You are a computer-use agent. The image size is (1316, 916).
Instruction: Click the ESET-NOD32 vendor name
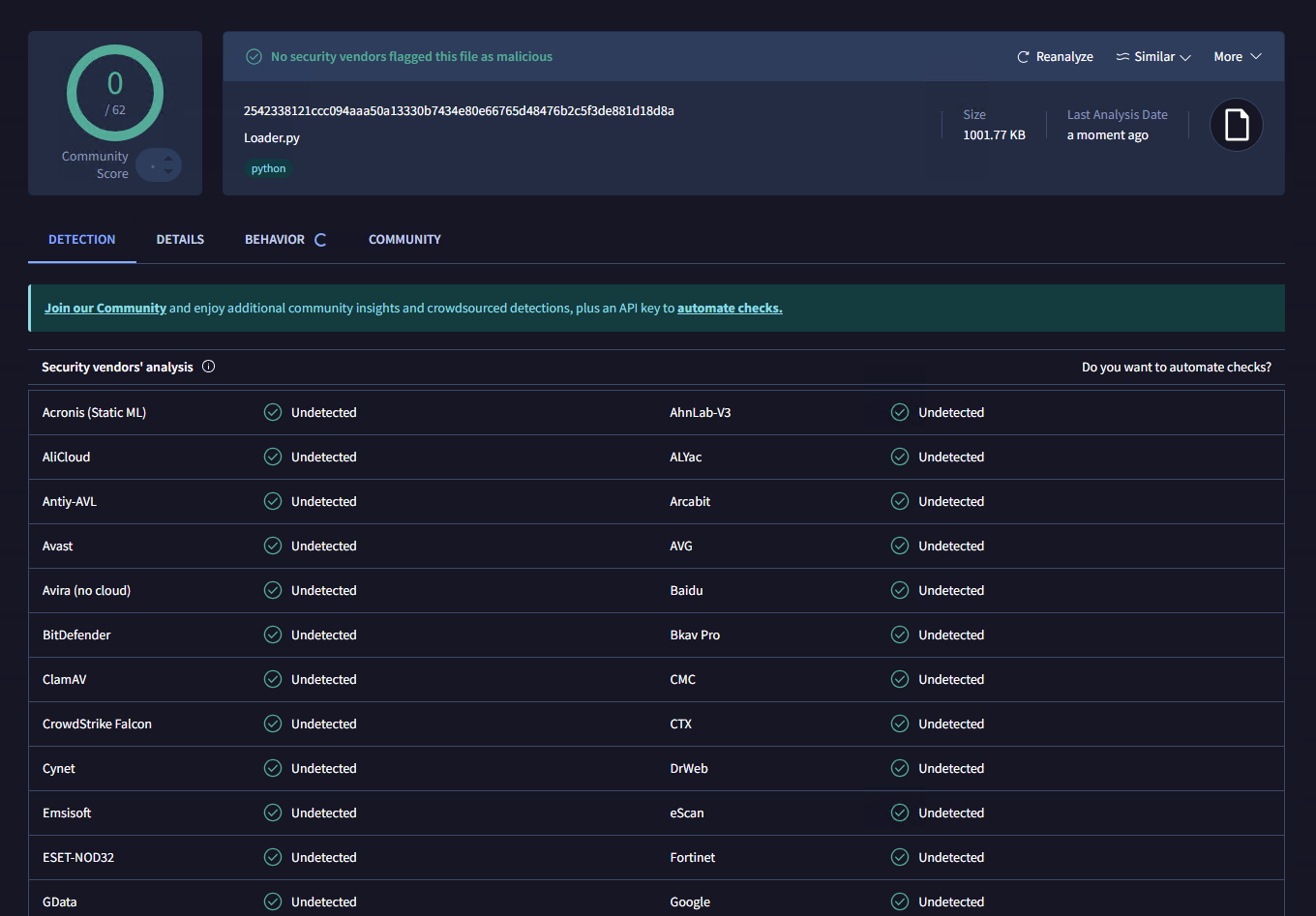(x=78, y=858)
